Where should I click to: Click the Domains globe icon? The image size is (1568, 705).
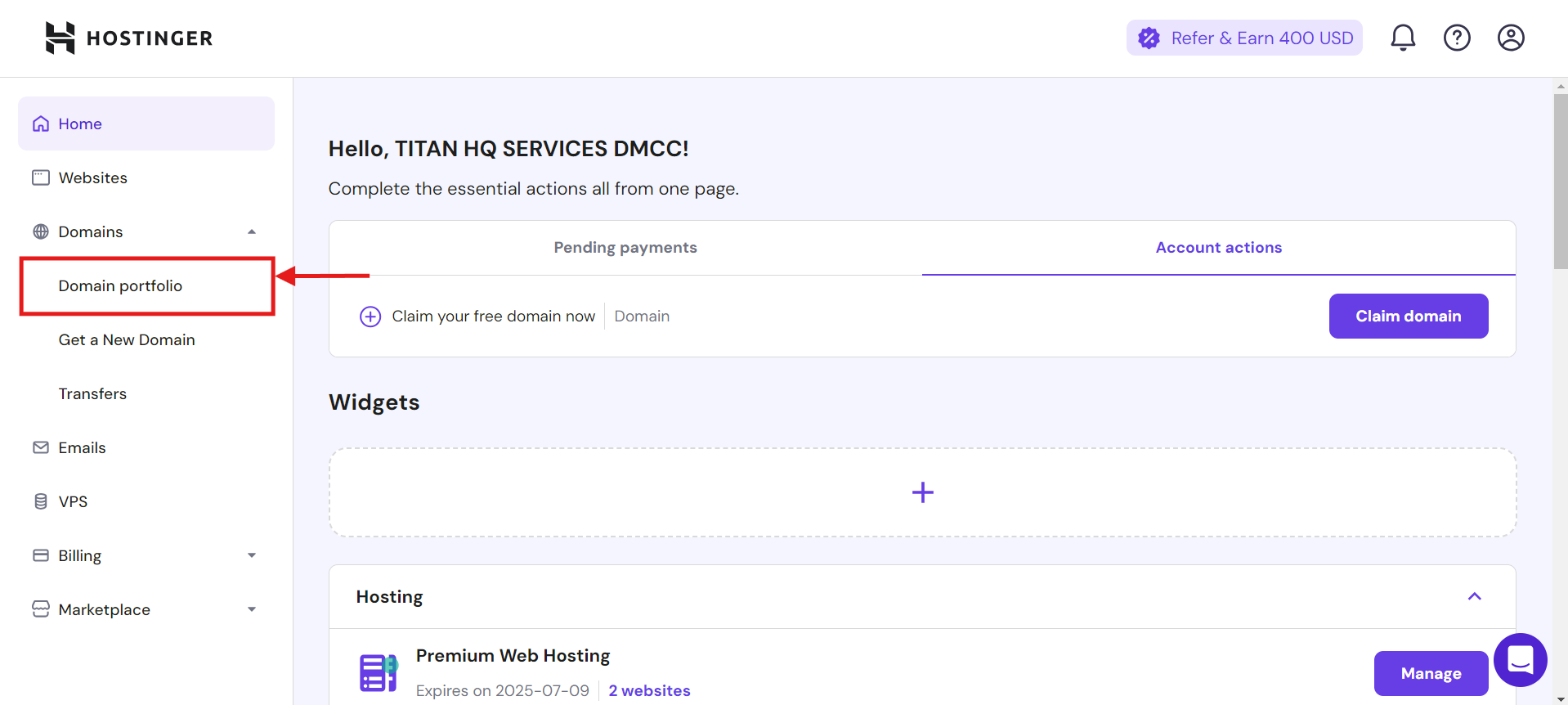(x=41, y=231)
